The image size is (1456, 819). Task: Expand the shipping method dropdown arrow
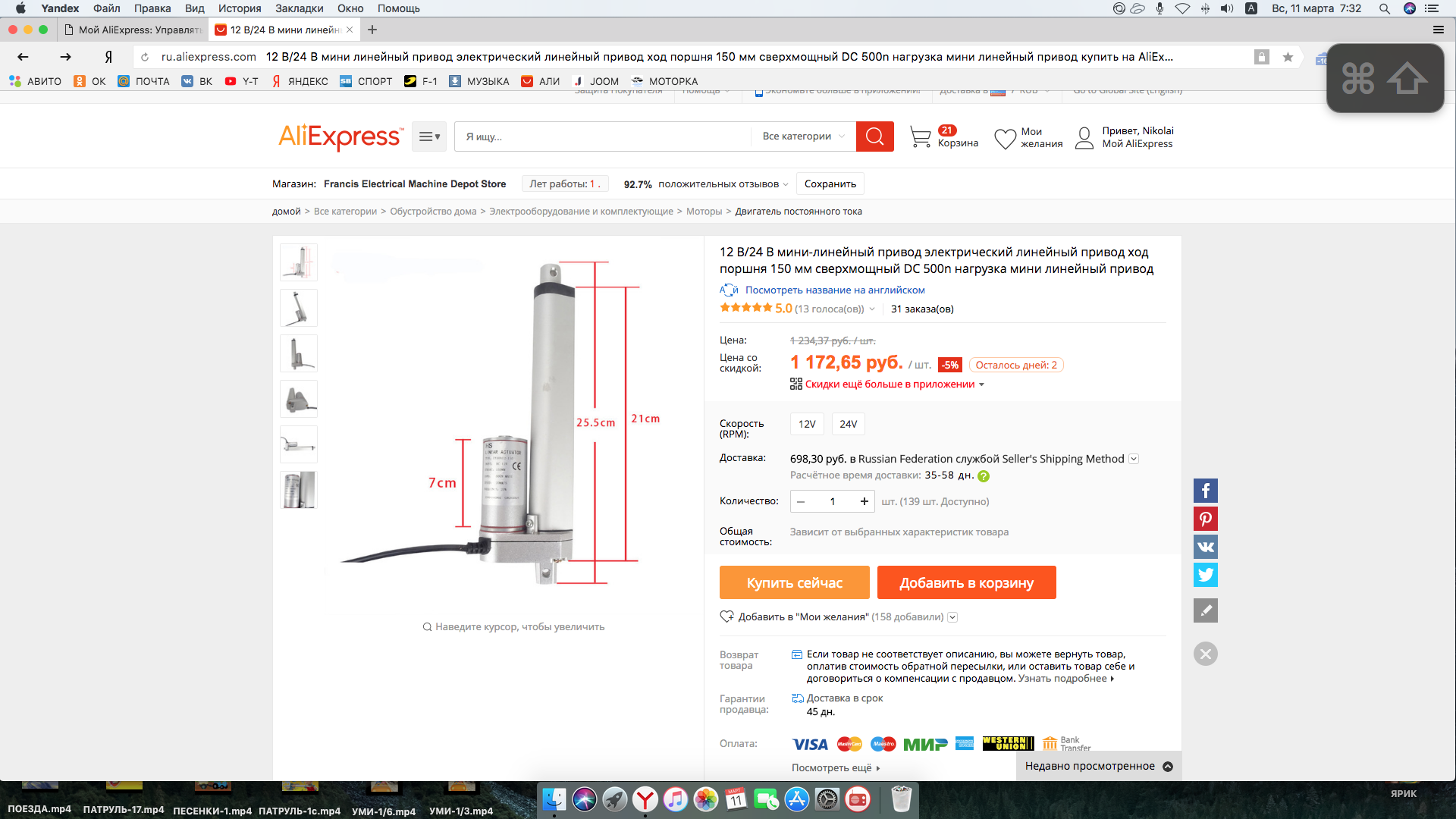coord(1134,459)
